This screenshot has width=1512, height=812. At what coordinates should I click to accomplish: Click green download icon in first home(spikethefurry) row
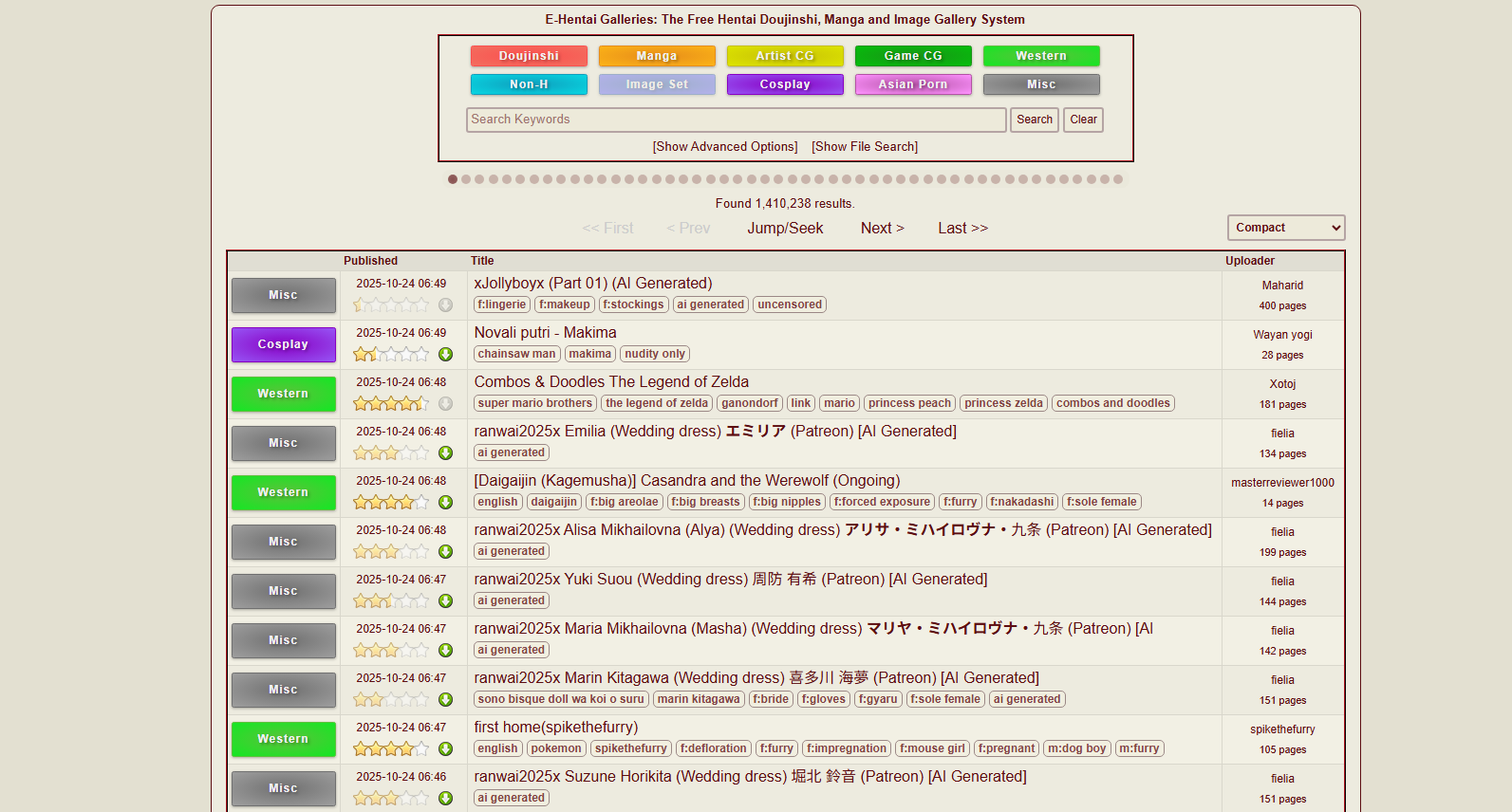(x=445, y=749)
